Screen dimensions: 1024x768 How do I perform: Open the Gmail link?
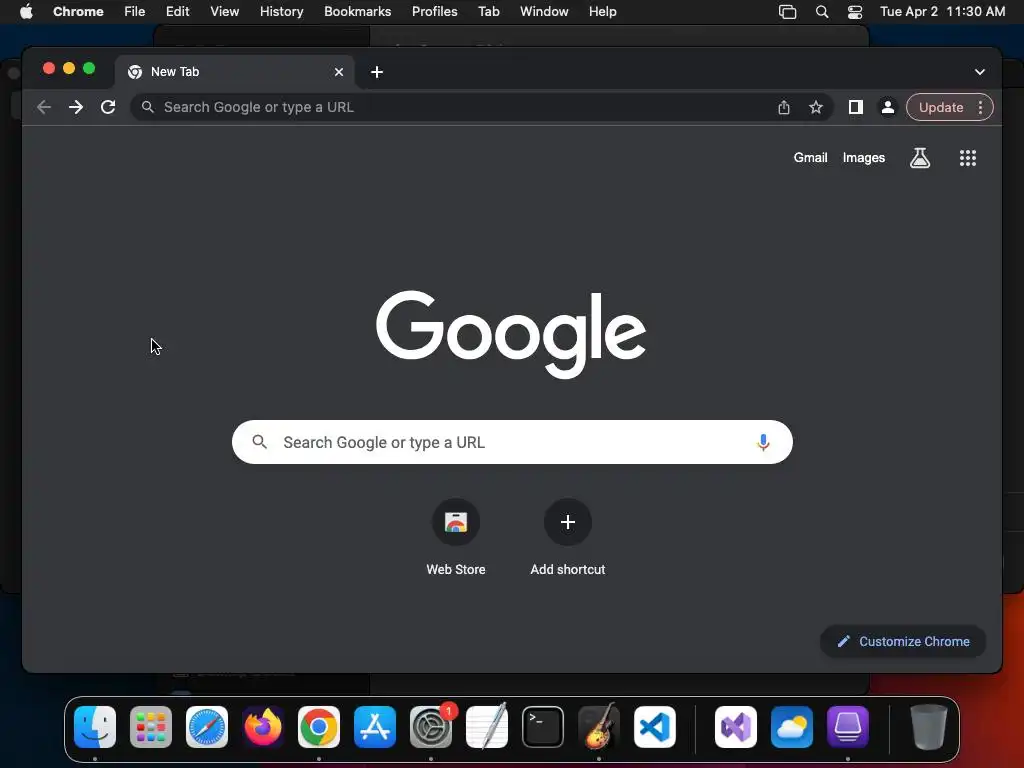(x=810, y=157)
